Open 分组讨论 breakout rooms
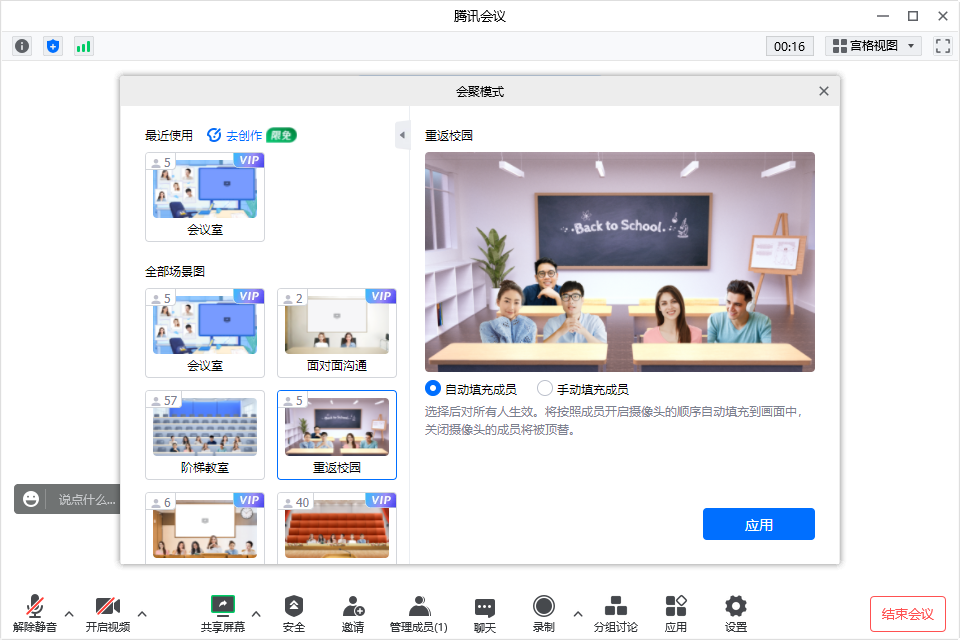This screenshot has height=640, width=960. click(x=616, y=614)
